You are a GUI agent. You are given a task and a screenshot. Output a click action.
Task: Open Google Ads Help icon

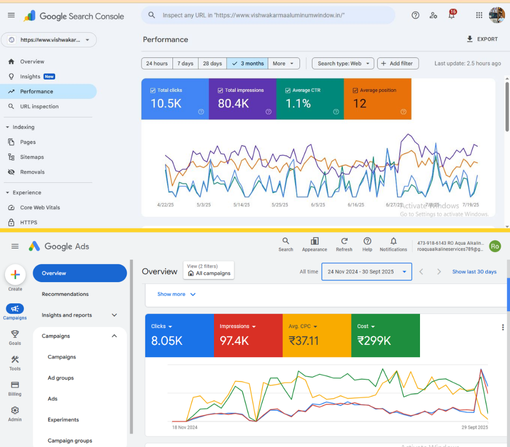click(367, 244)
